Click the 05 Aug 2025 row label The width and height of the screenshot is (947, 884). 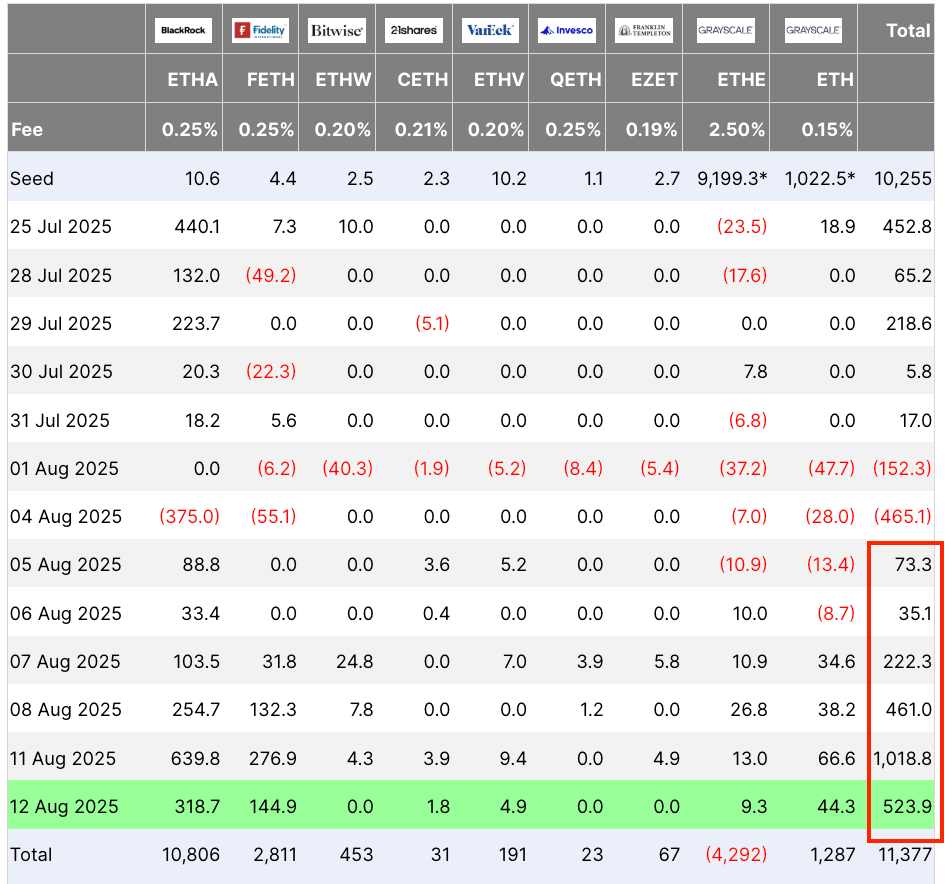pyautogui.click(x=66, y=565)
